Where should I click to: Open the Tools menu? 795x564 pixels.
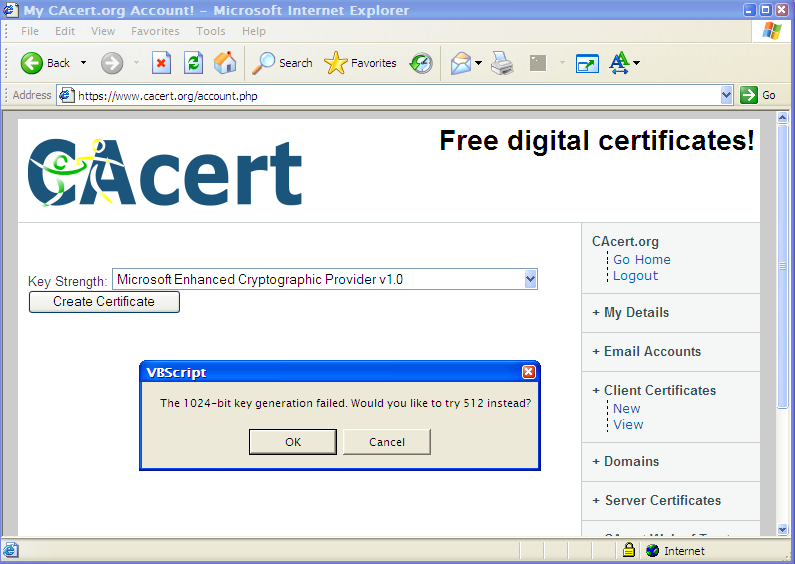(x=210, y=31)
